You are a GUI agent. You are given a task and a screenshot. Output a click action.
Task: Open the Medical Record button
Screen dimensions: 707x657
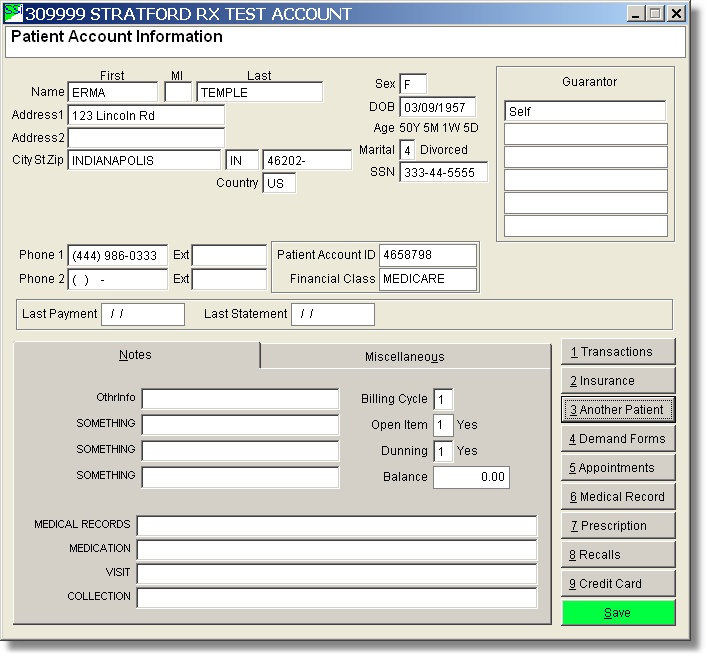pyautogui.click(x=618, y=497)
